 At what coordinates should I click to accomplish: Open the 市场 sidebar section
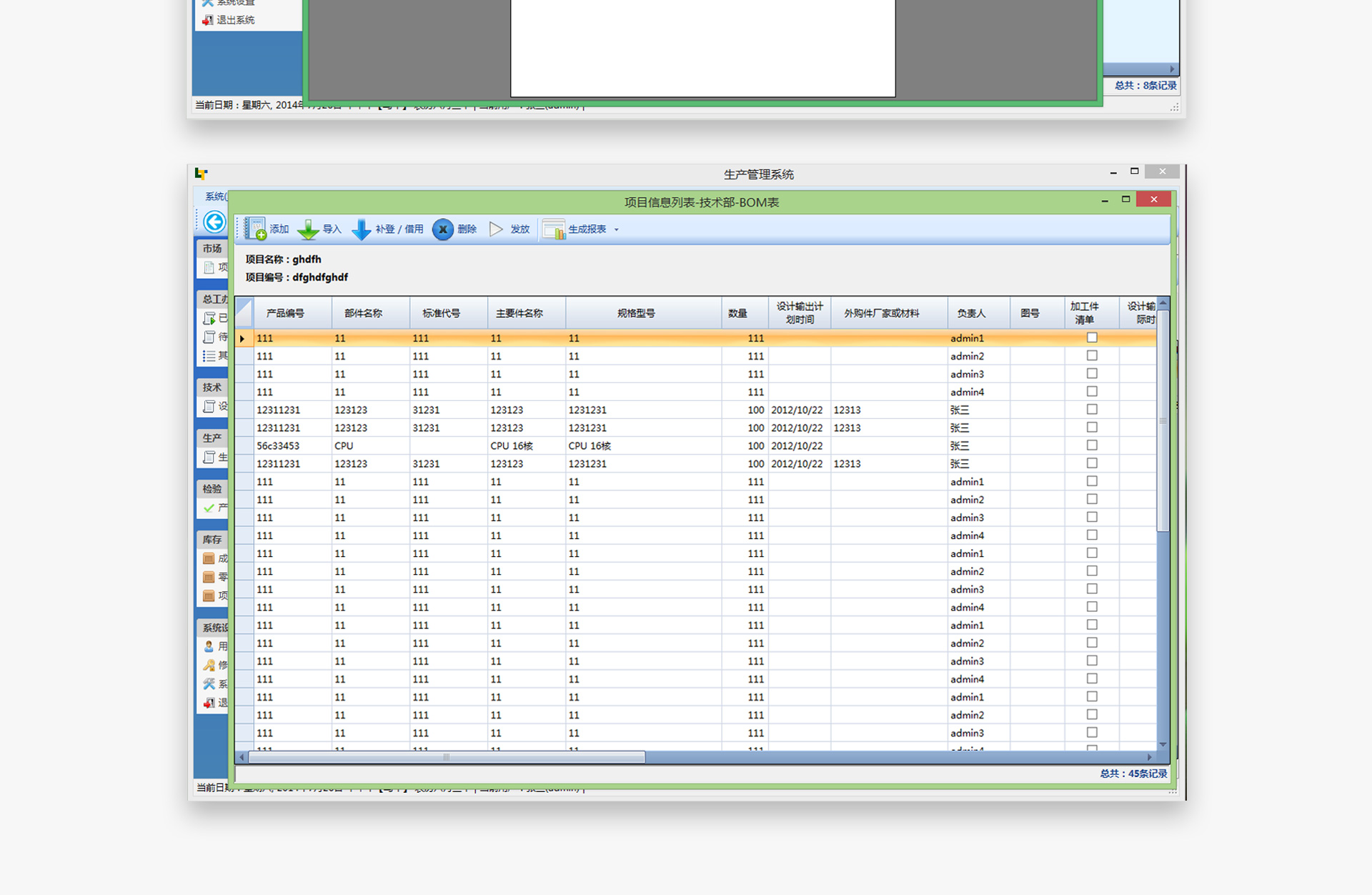(212, 248)
